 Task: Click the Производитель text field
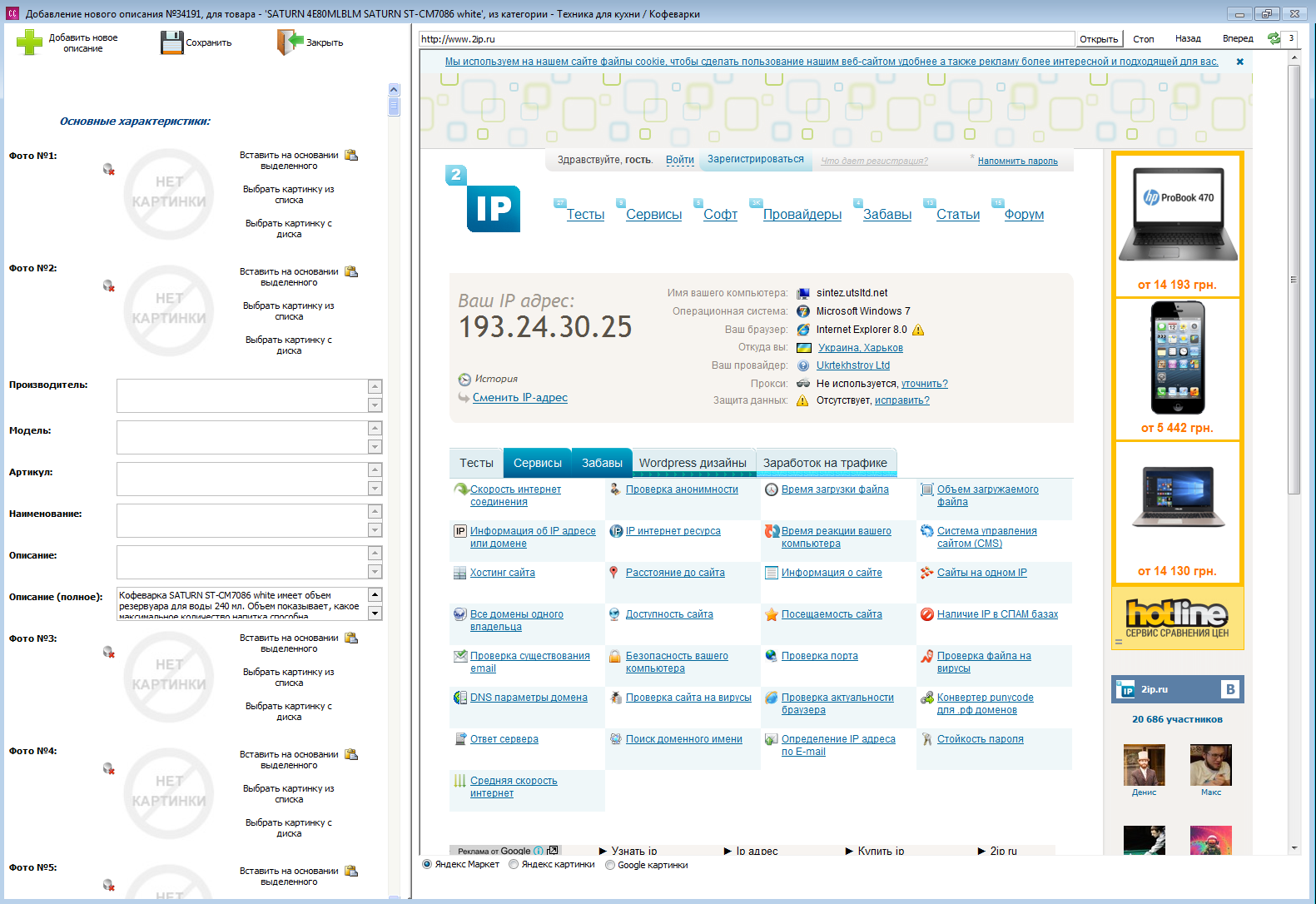pos(242,396)
